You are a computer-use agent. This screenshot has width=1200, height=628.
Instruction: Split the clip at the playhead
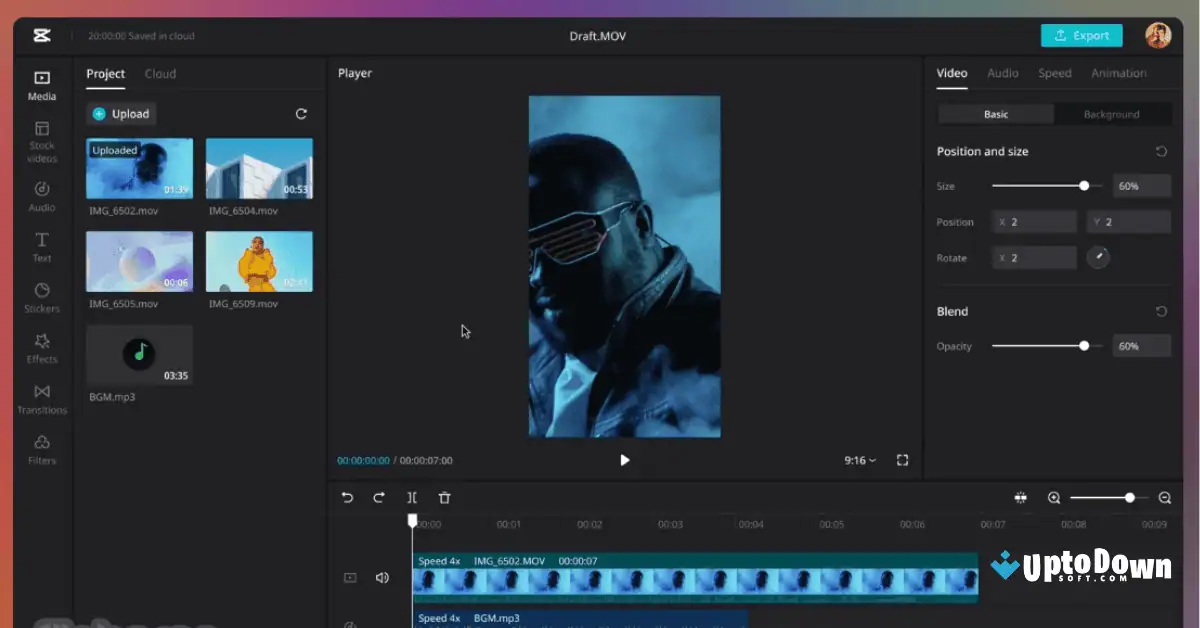pyautogui.click(x=412, y=497)
